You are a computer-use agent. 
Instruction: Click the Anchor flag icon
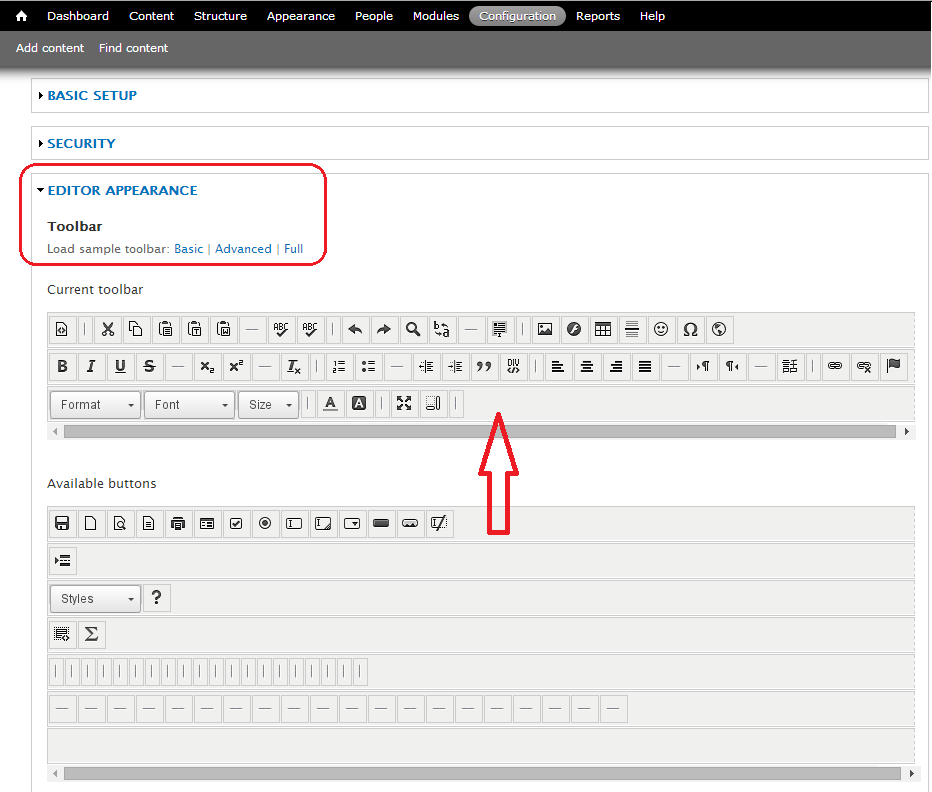pyautogui.click(x=893, y=366)
